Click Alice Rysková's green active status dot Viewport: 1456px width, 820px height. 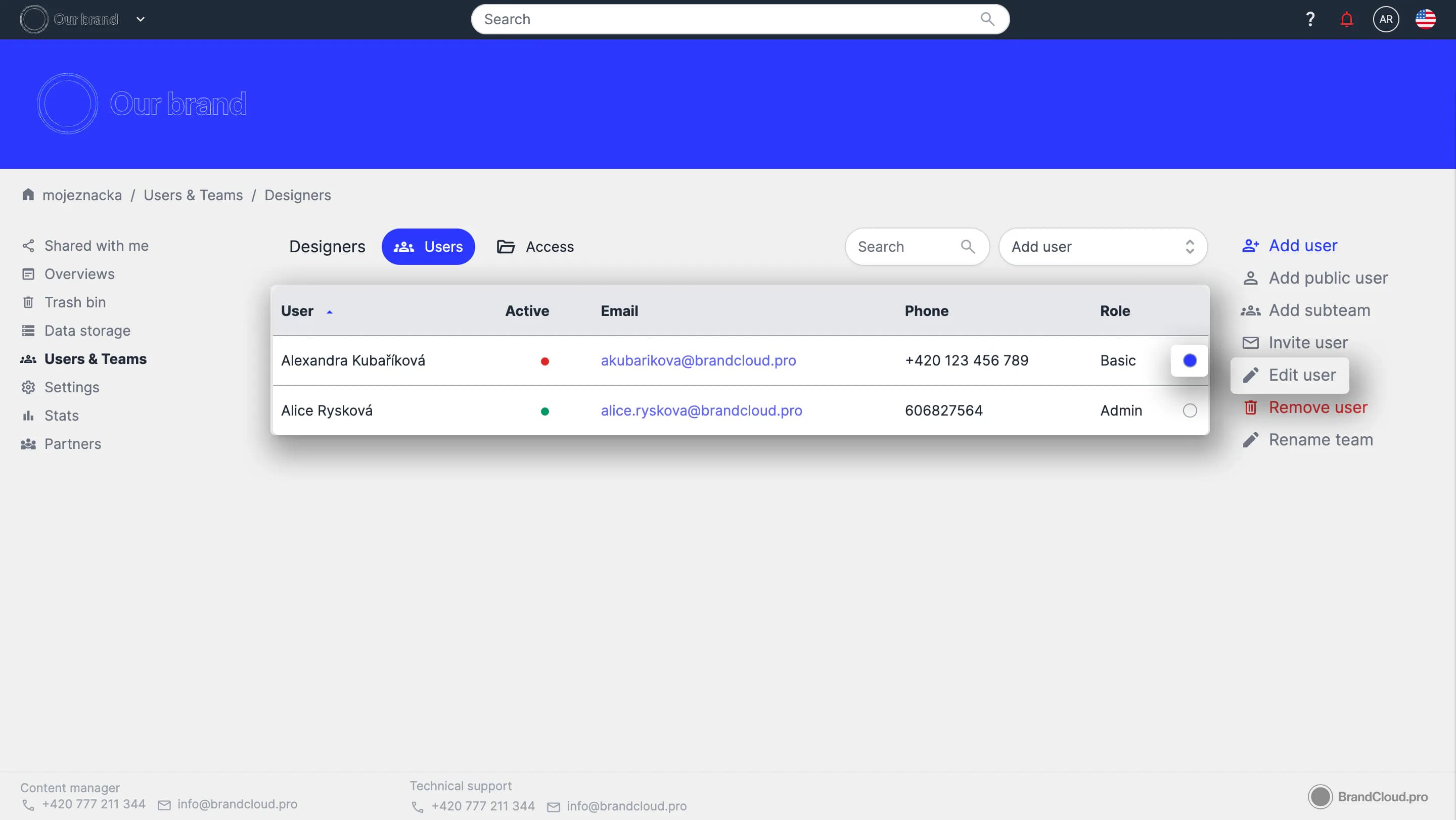point(544,412)
